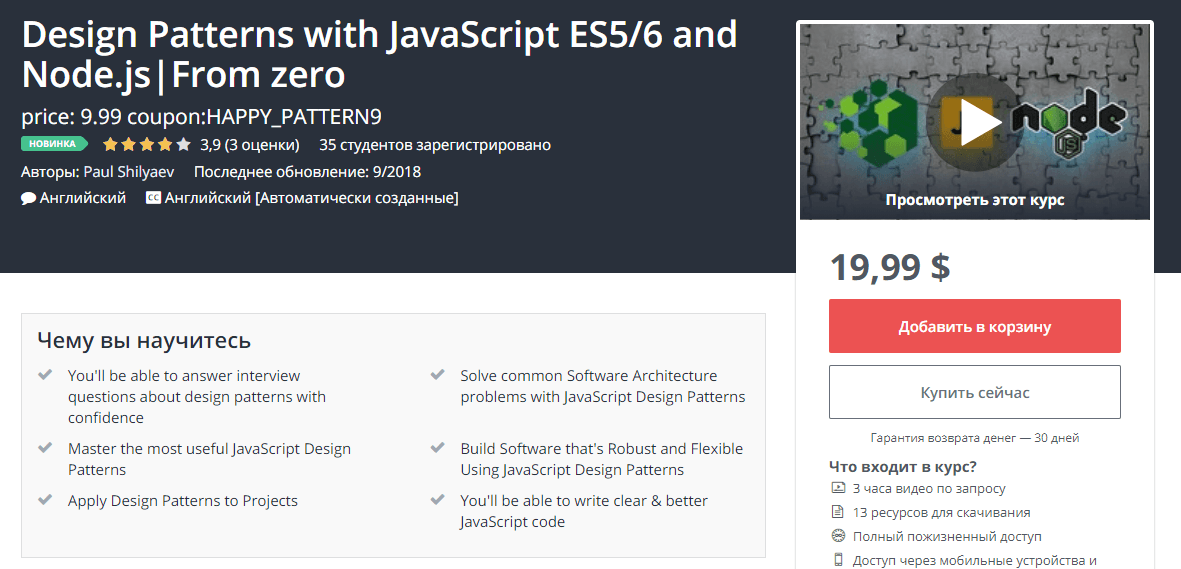Click 'Solve common Software Architecture problems' text
1181x569 pixels.
tap(603, 386)
